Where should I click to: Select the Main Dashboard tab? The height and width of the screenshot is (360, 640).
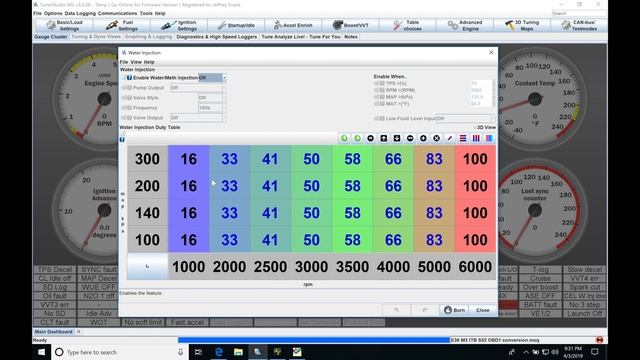(x=53, y=332)
